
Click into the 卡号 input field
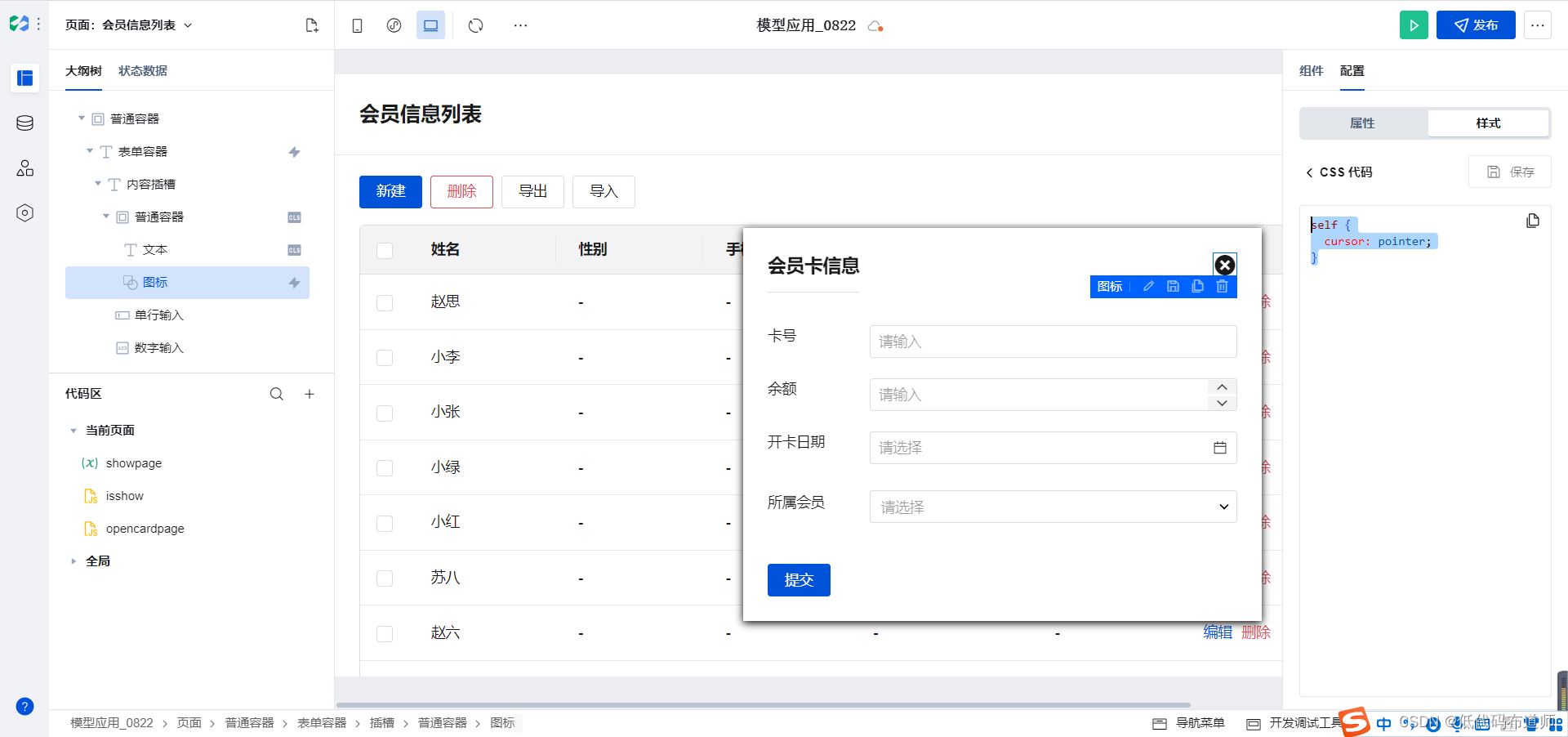coord(1053,342)
